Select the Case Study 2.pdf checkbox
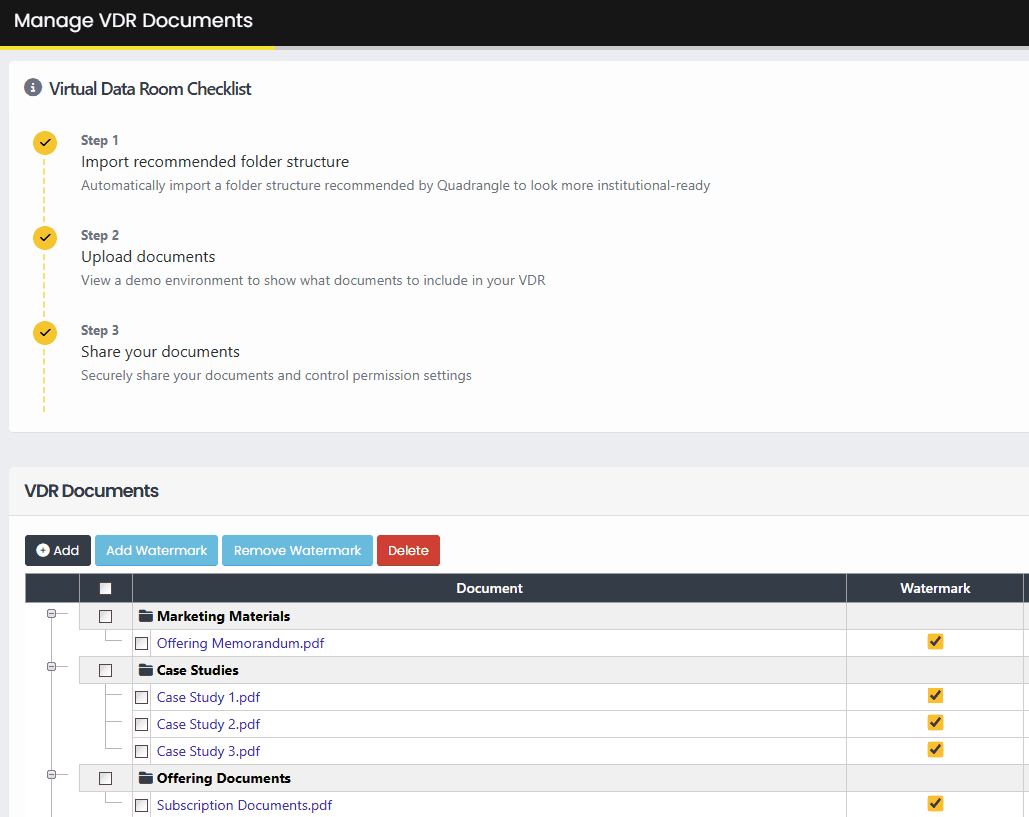The image size is (1029, 817). [x=141, y=724]
